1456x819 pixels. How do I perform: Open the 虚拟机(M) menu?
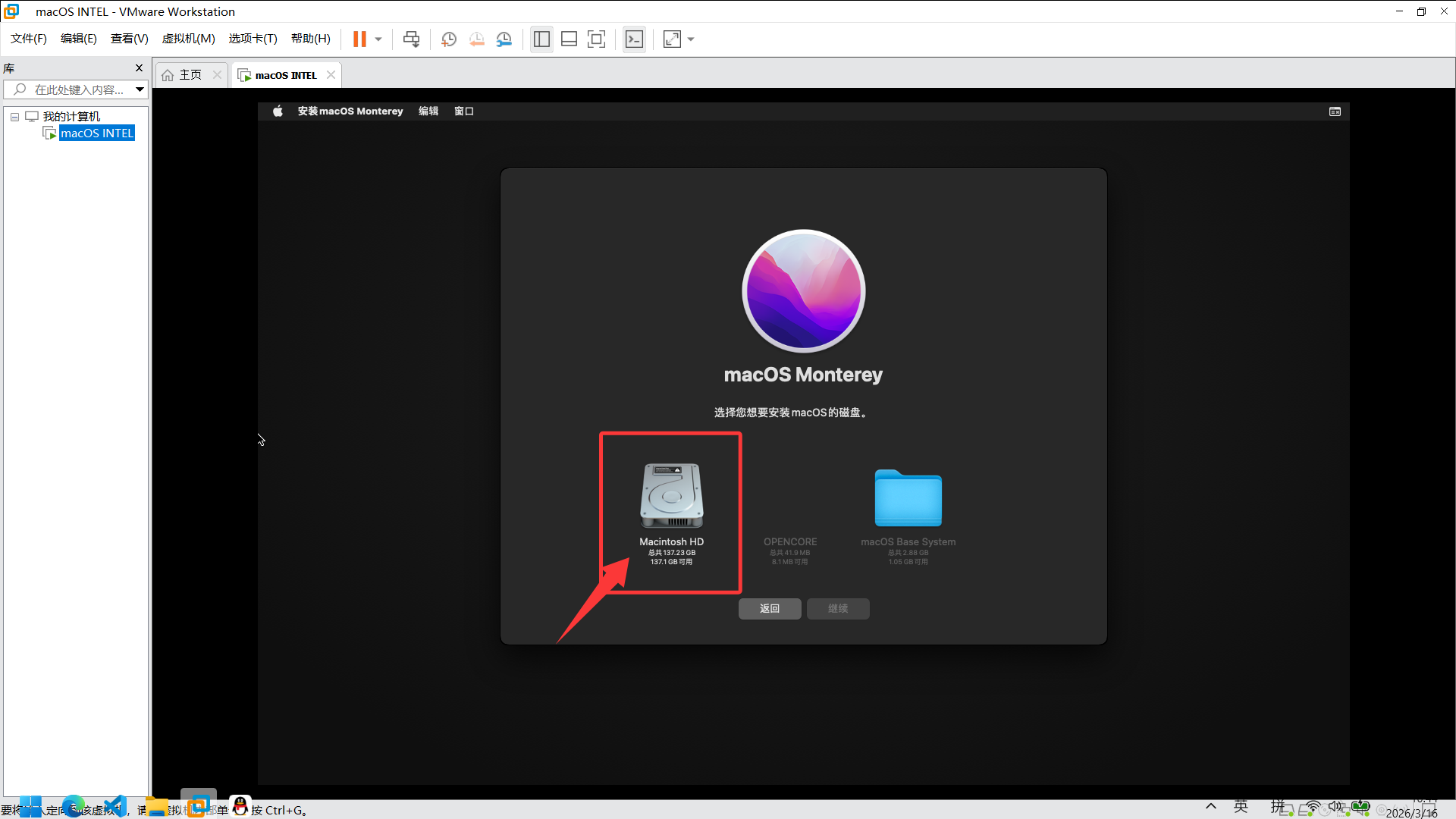pos(188,39)
